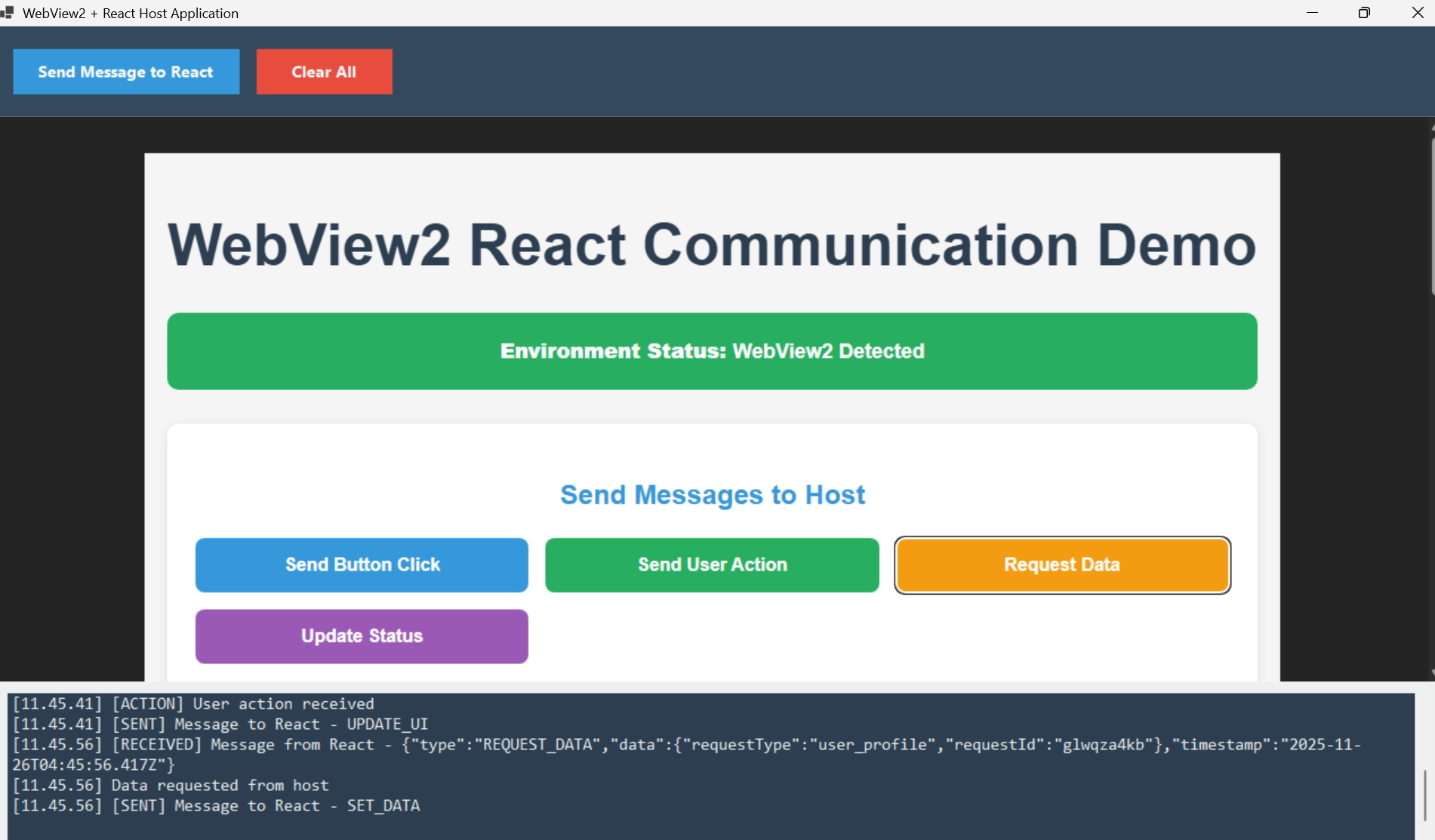Select log line 'Data requested from host'
Image resolution: width=1435 pixels, height=840 pixels.
tap(171, 785)
